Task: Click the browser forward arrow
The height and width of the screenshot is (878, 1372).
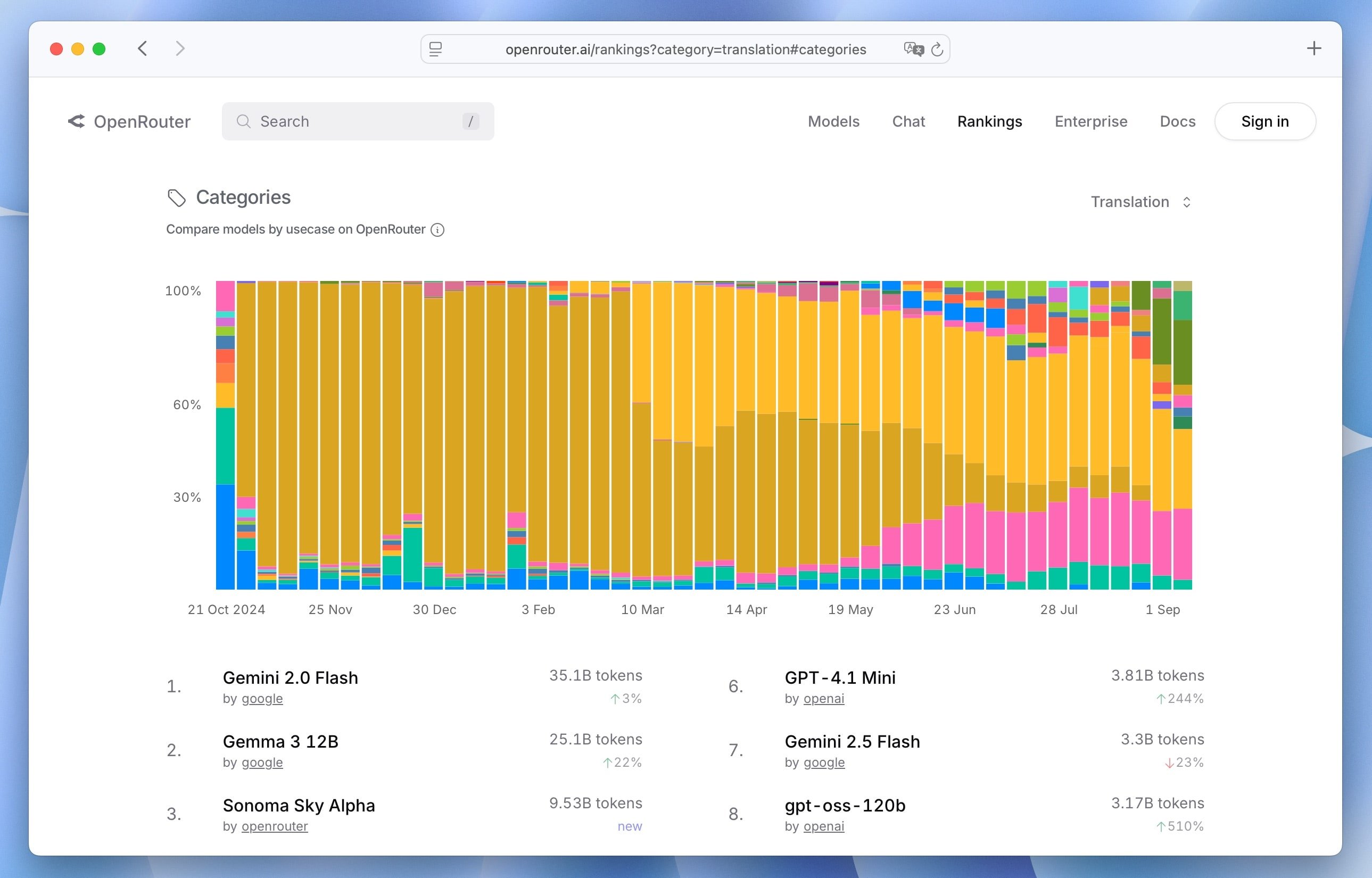Action: point(180,48)
